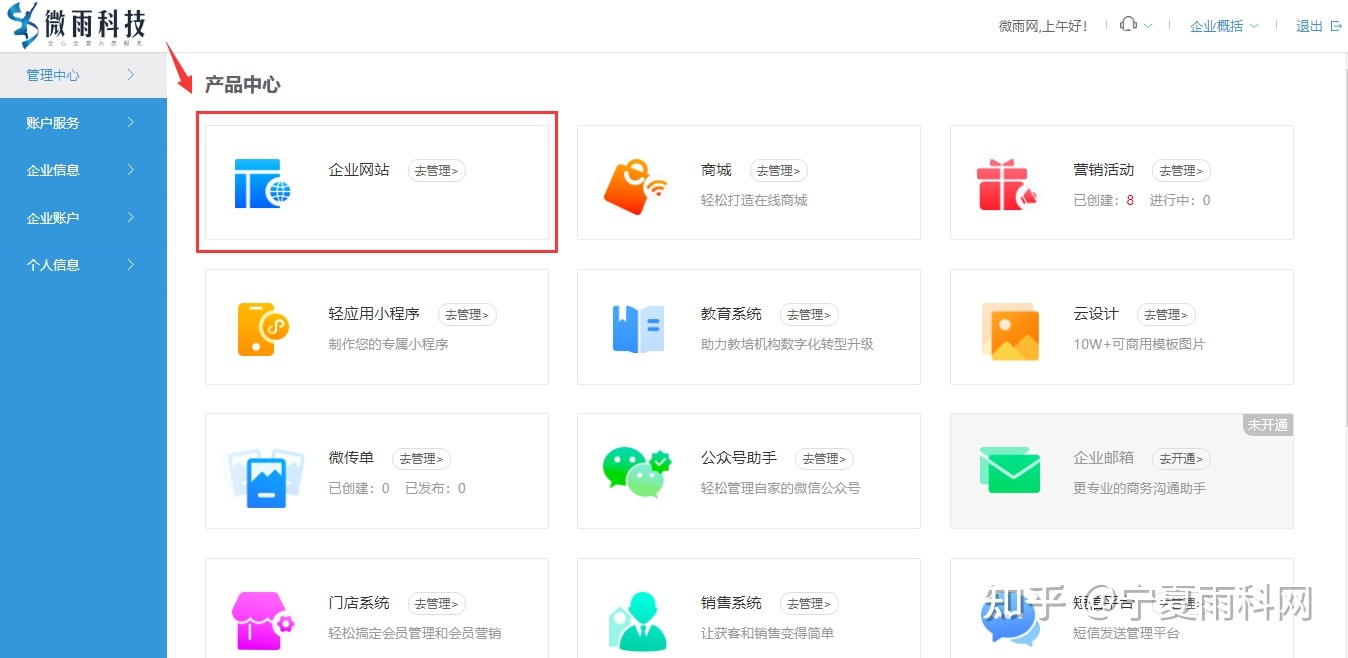
Task: Click 去管理 on the 企业网站 card
Action: click(437, 170)
